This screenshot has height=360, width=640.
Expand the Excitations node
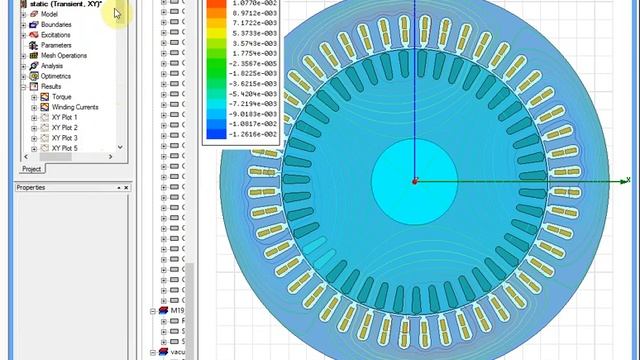(24, 35)
